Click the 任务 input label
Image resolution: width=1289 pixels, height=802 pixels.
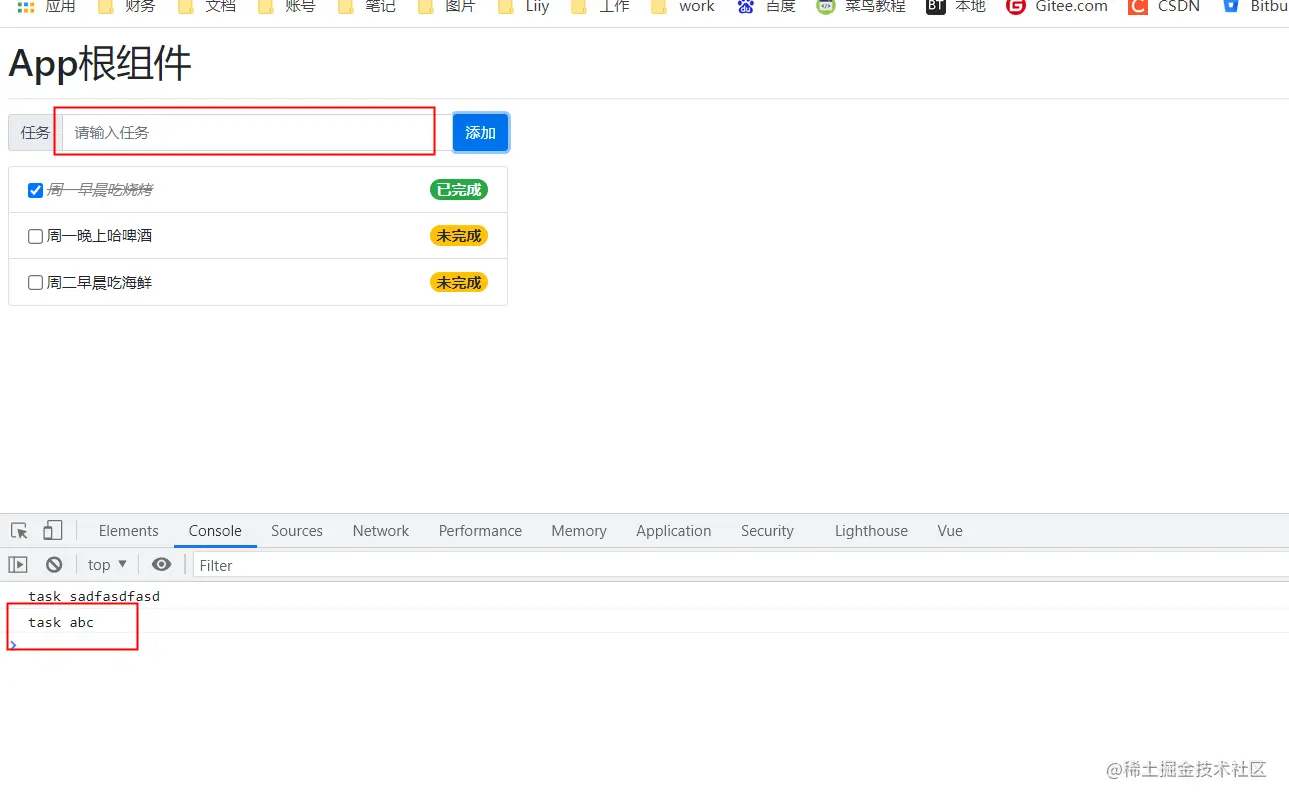[x=35, y=132]
